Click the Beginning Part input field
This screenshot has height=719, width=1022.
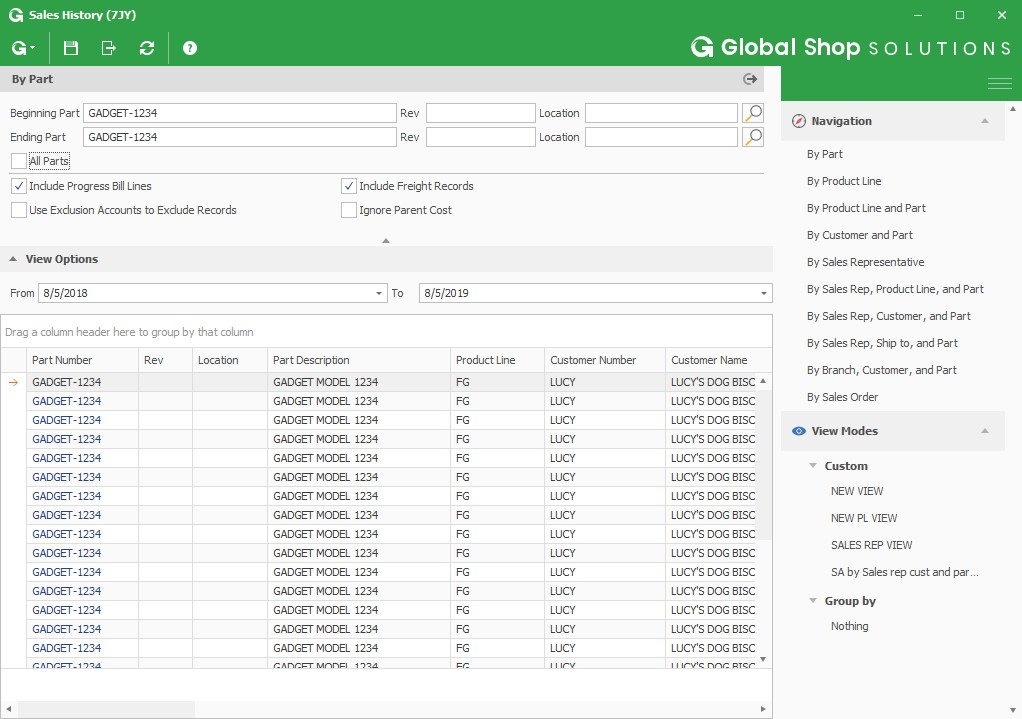tap(240, 113)
